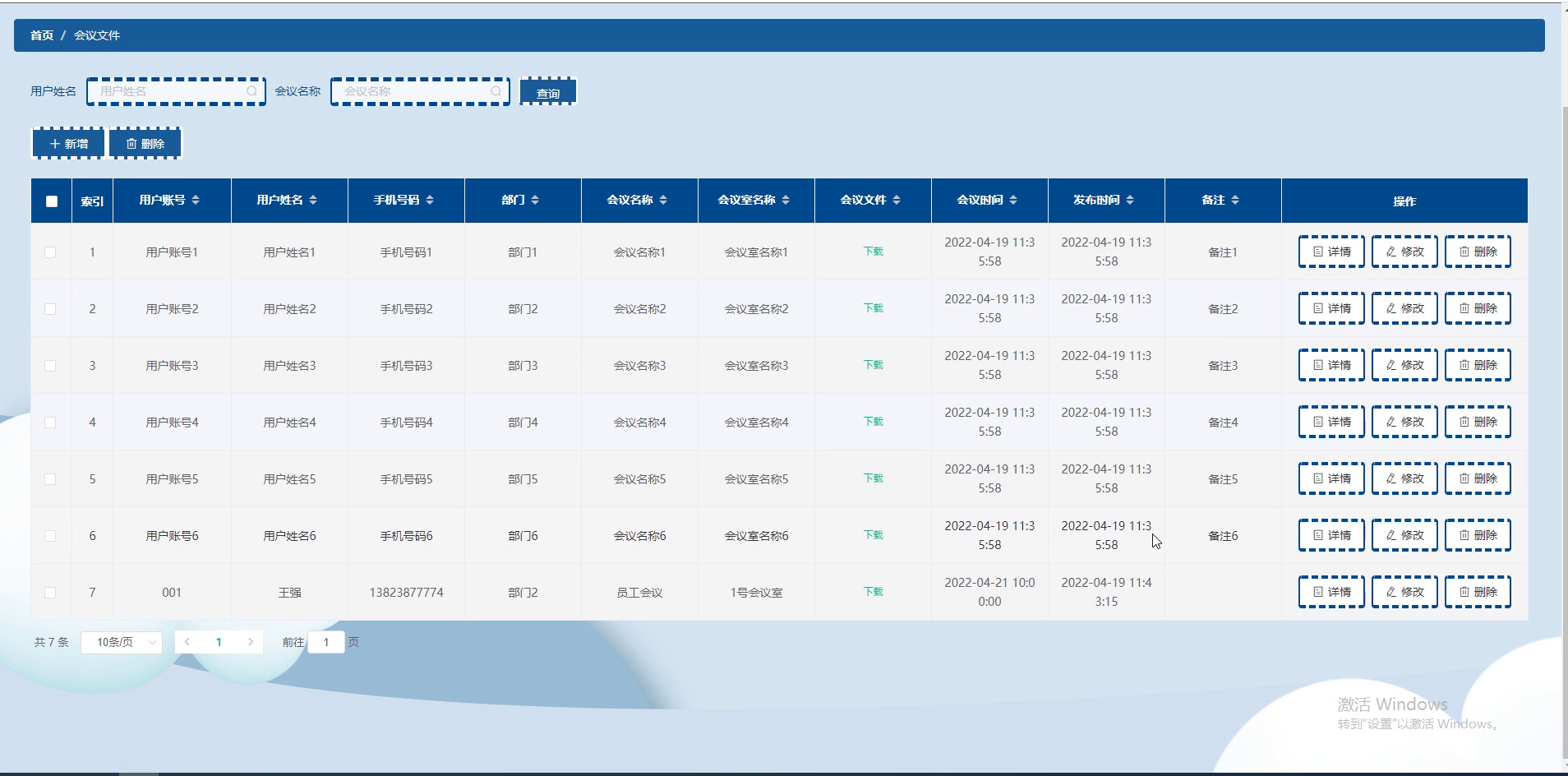
Task: Check row 6 用户账号6 checkbox
Action: pyautogui.click(x=50, y=536)
